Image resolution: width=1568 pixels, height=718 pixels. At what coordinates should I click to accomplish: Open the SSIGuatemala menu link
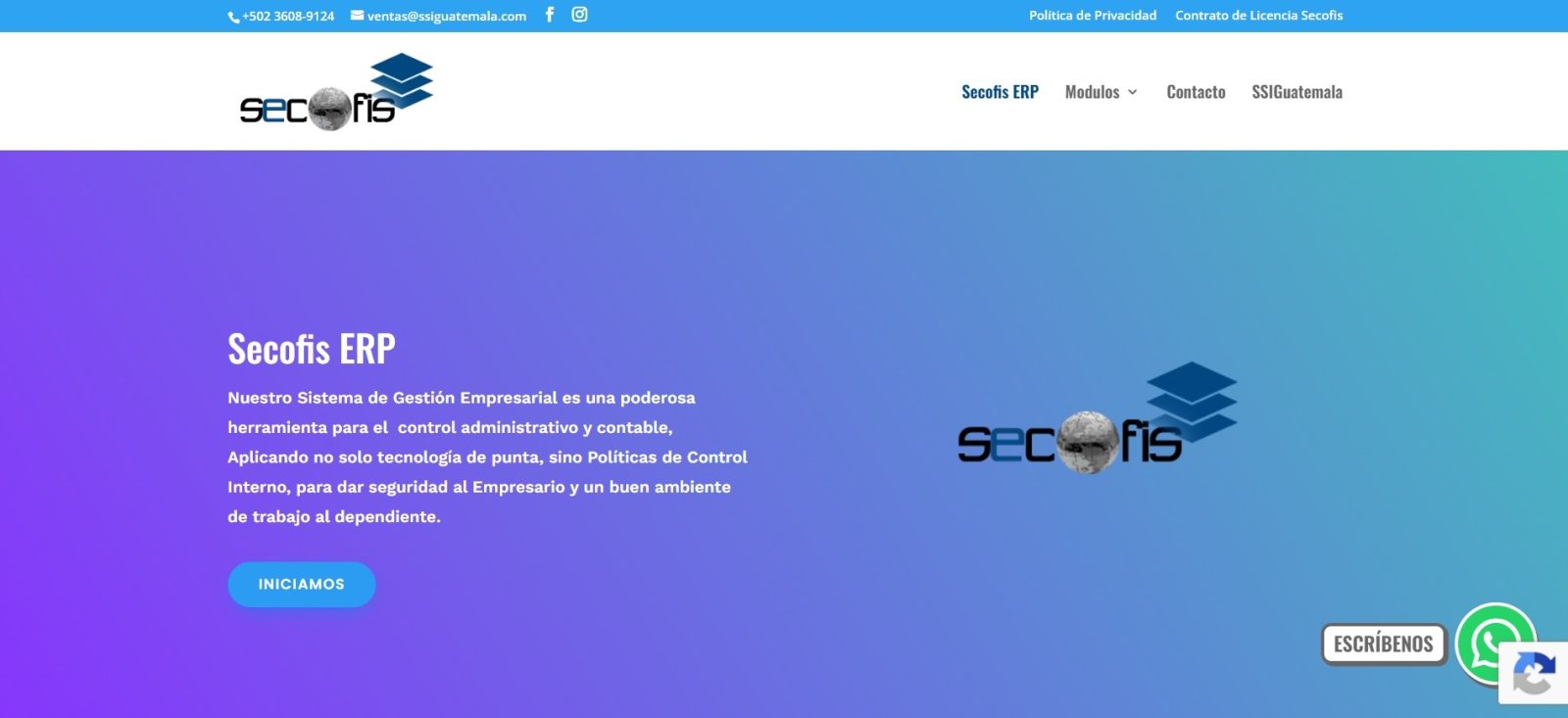click(x=1297, y=92)
